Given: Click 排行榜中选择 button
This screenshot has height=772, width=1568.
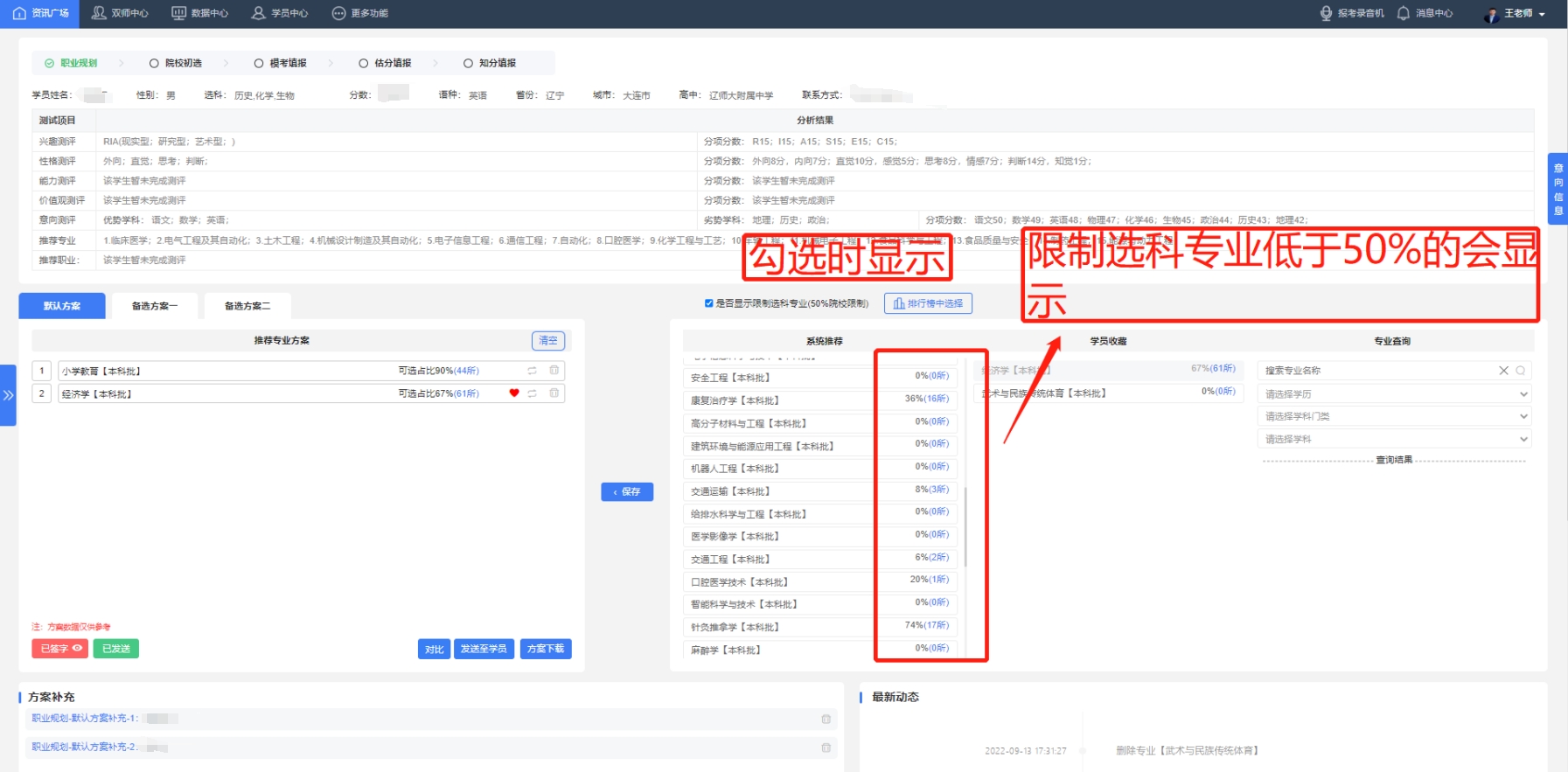Looking at the screenshot, I should tap(928, 303).
